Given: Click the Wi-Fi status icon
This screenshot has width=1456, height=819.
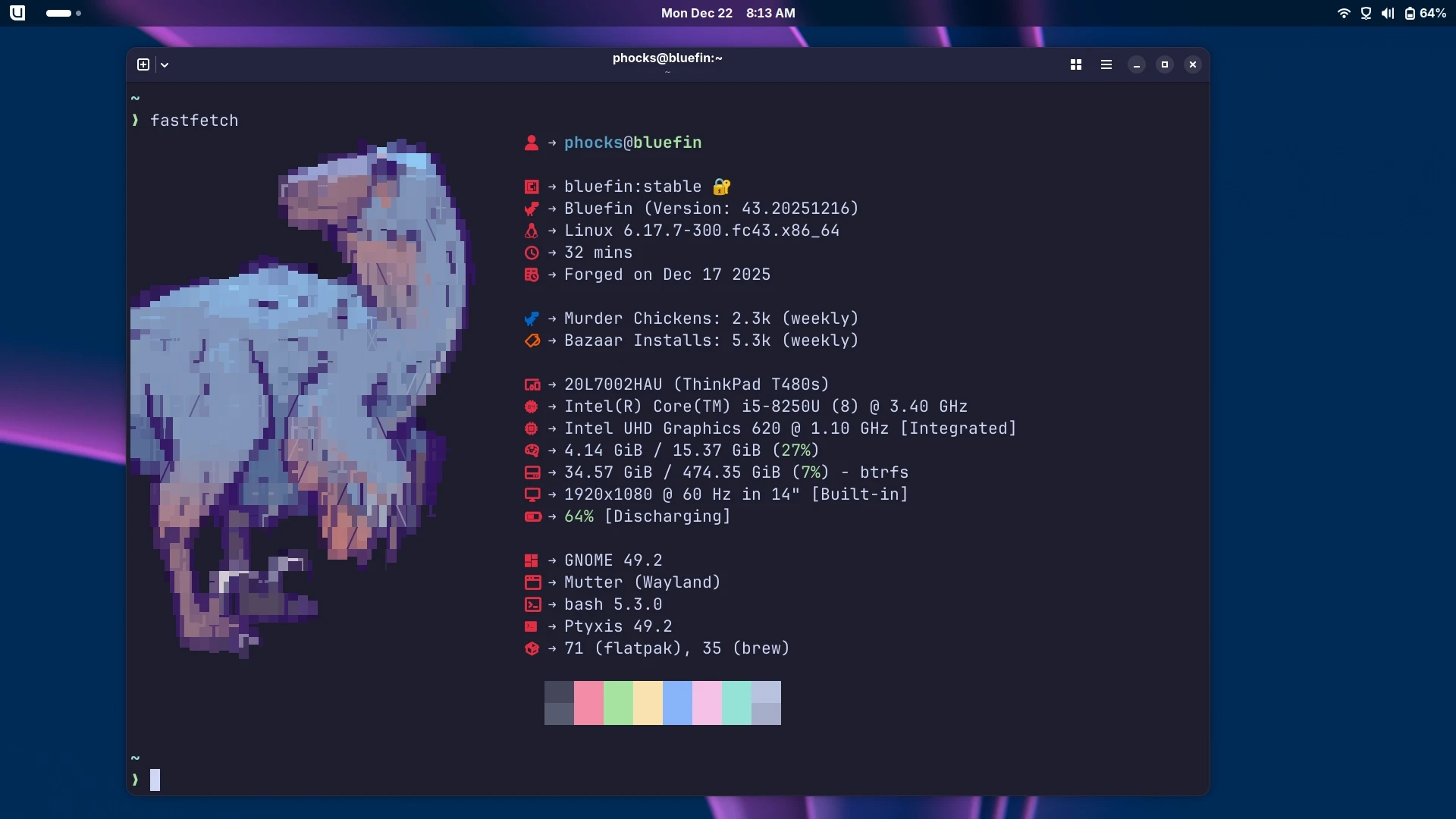Looking at the screenshot, I should coord(1343,13).
